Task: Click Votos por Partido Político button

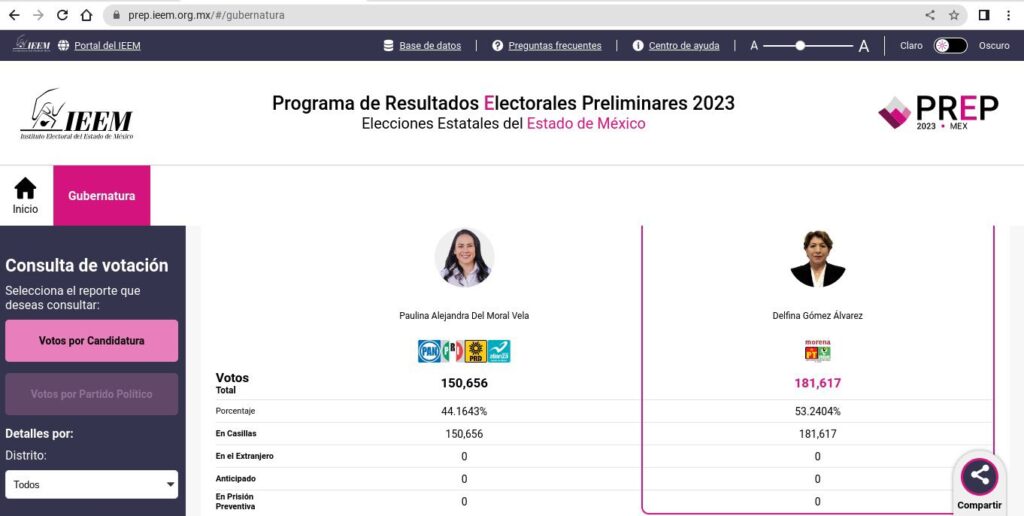Action: 92,394
